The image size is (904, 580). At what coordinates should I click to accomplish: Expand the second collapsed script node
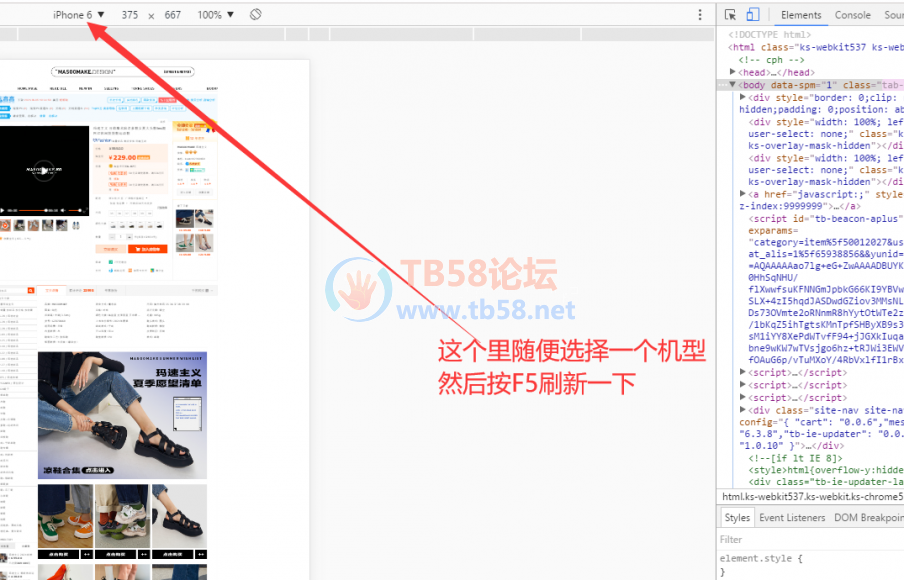[x=743, y=385]
